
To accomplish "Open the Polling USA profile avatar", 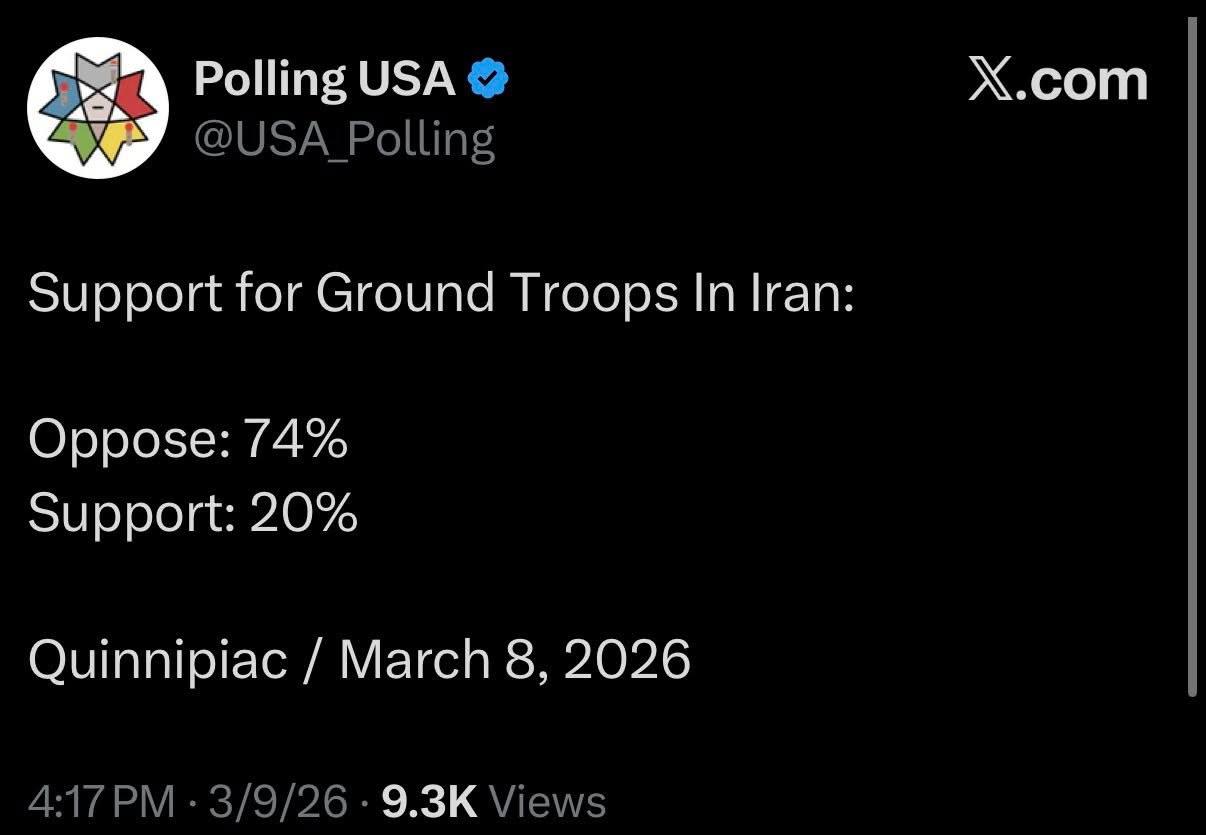I will (x=99, y=107).
